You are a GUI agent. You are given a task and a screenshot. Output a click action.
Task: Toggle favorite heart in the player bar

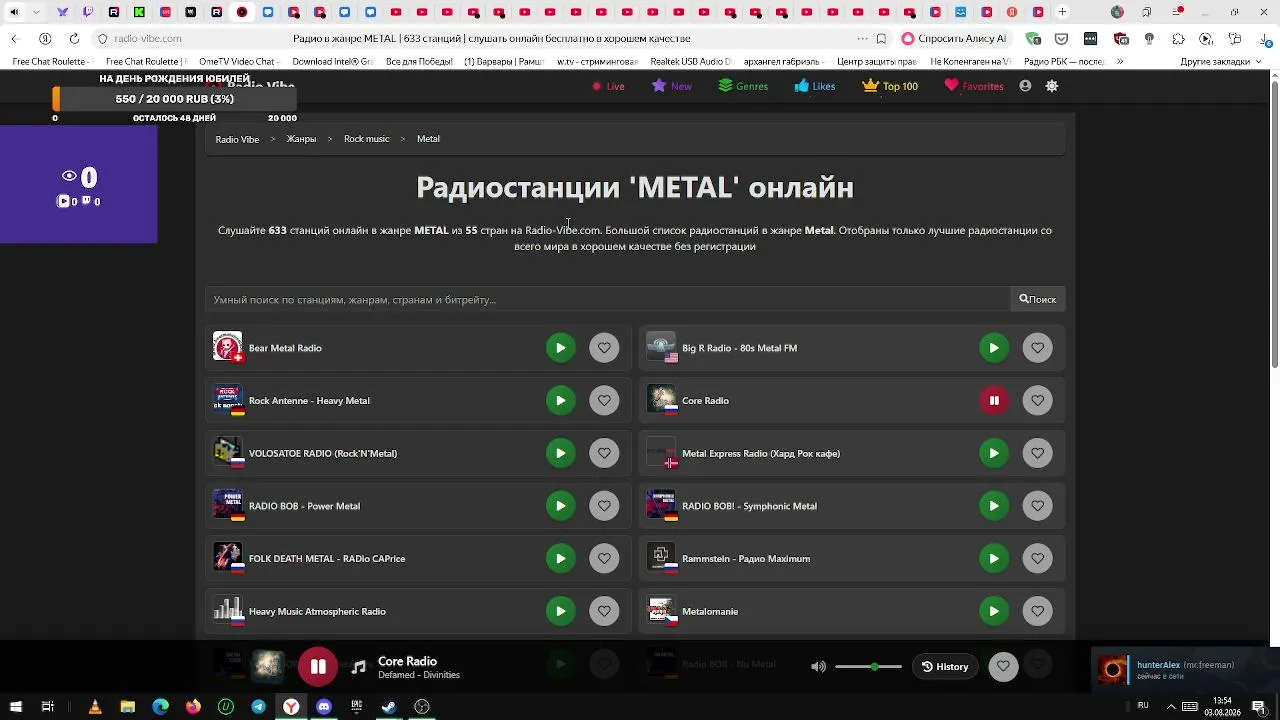click(x=1003, y=667)
